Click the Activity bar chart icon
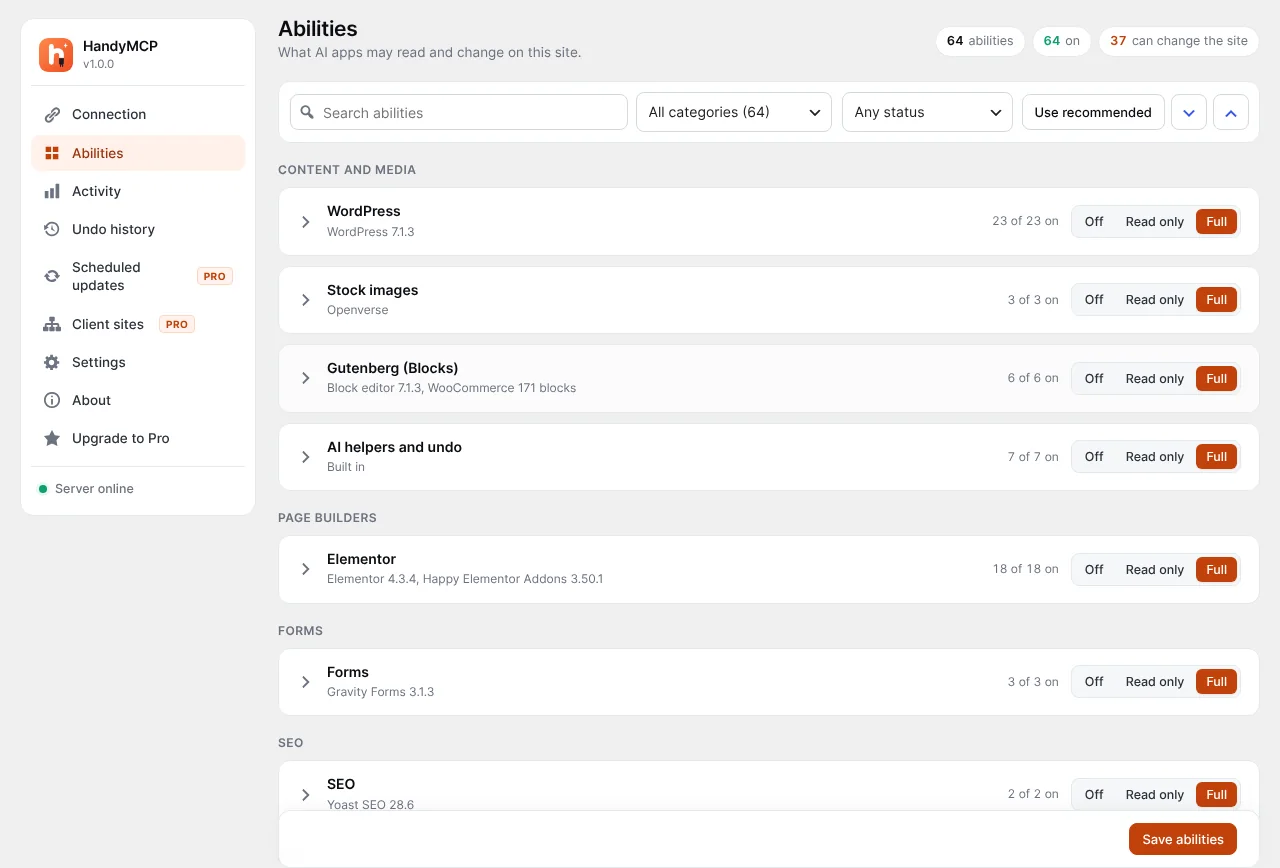 pyautogui.click(x=52, y=191)
